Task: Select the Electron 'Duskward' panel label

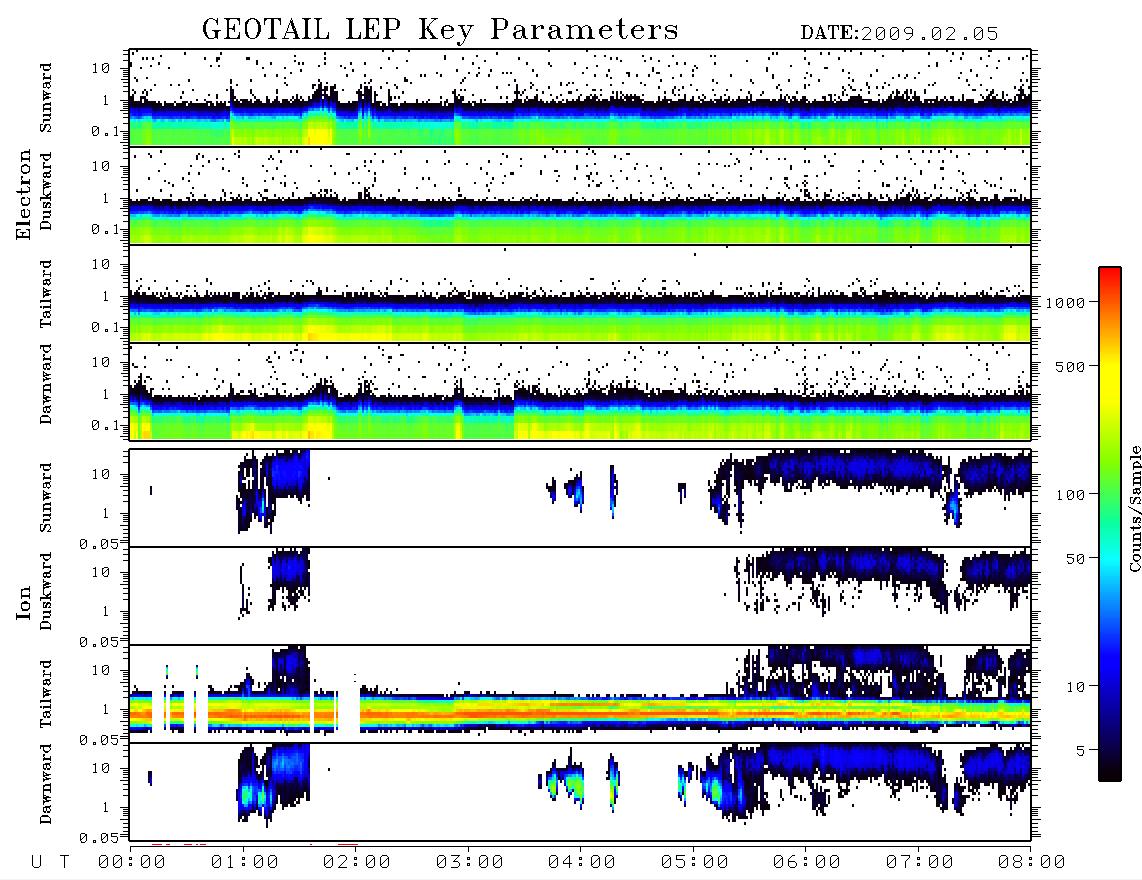Action: [46, 192]
